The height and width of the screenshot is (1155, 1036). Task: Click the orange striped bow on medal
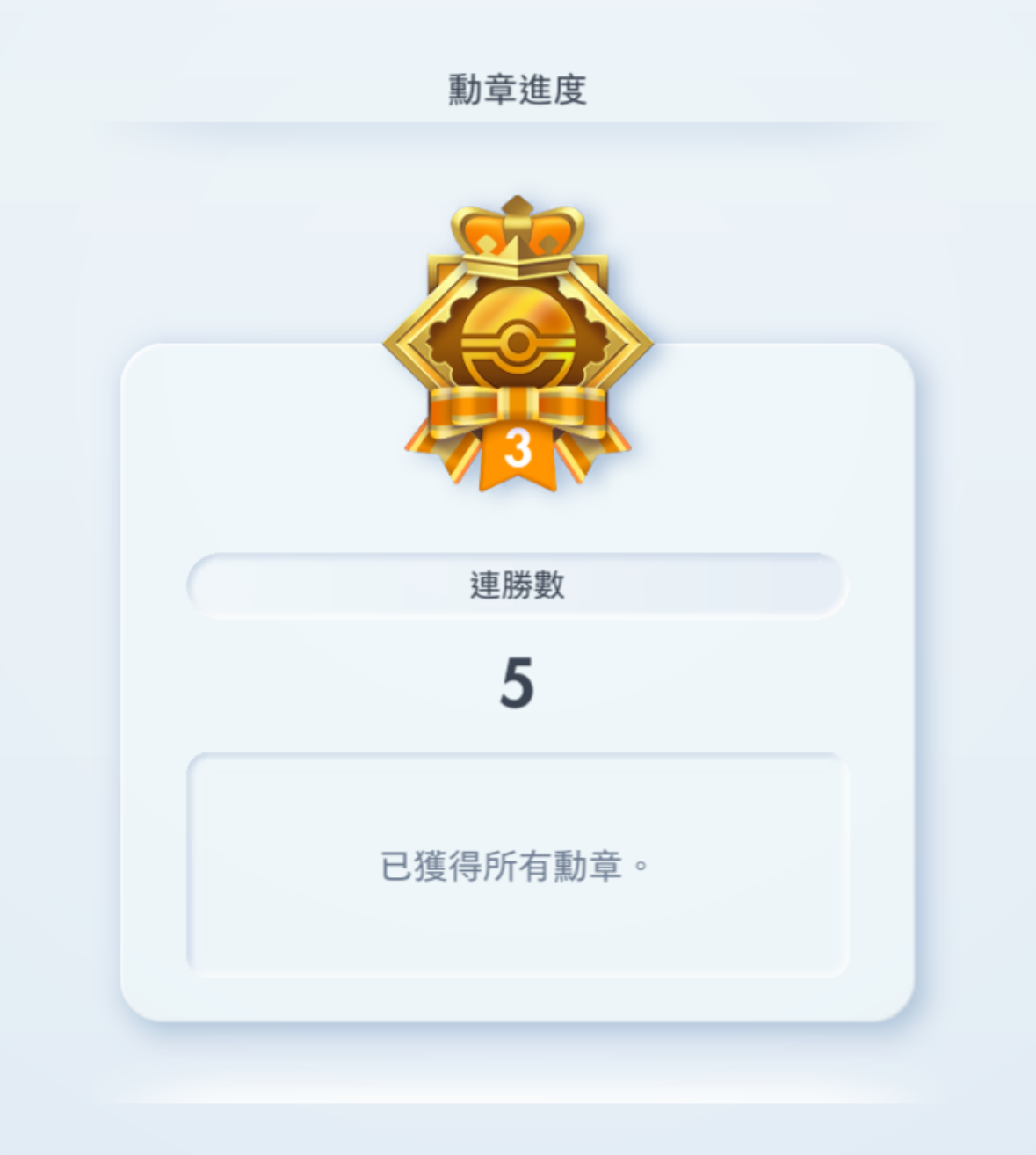coord(518,410)
